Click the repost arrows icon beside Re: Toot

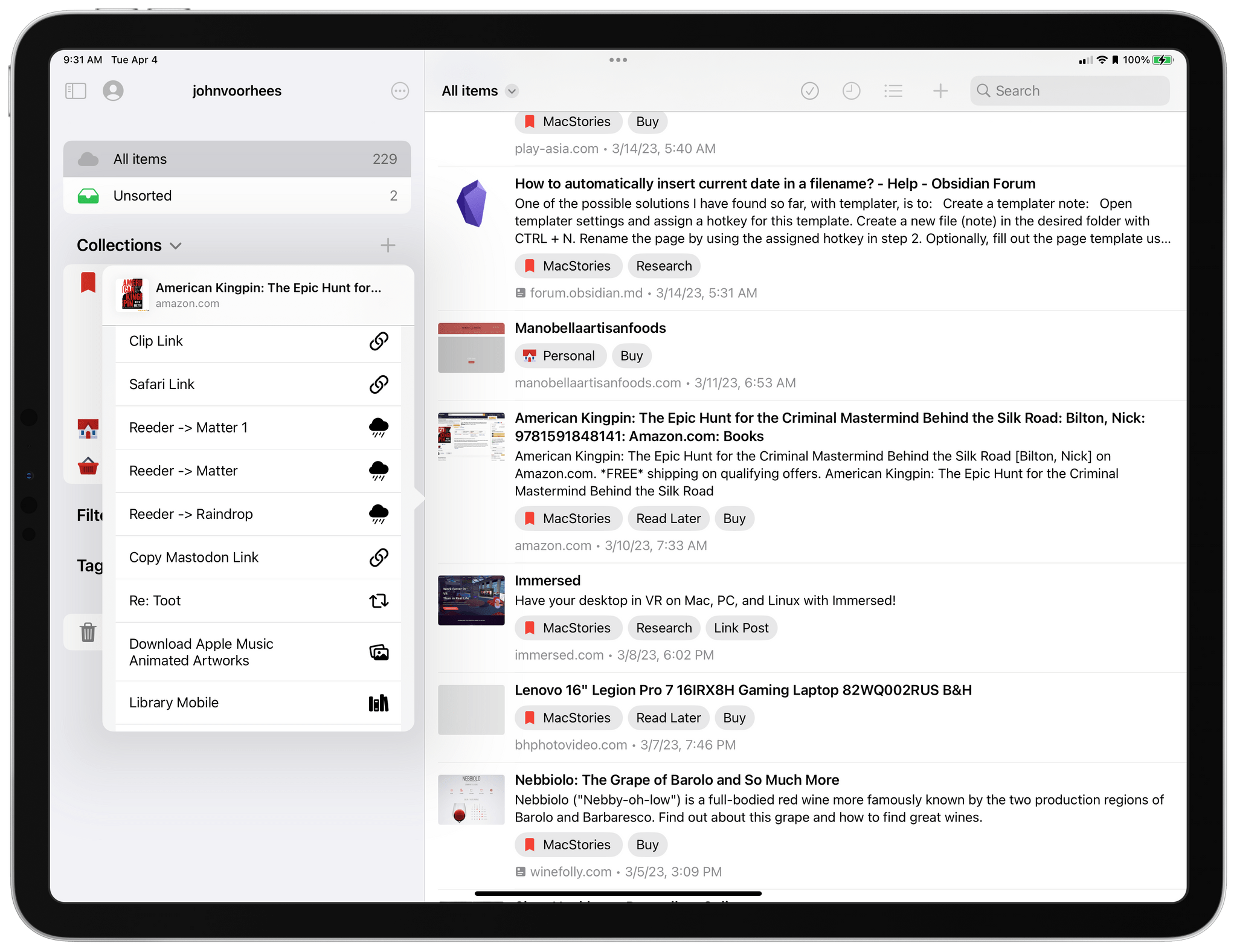point(379,601)
